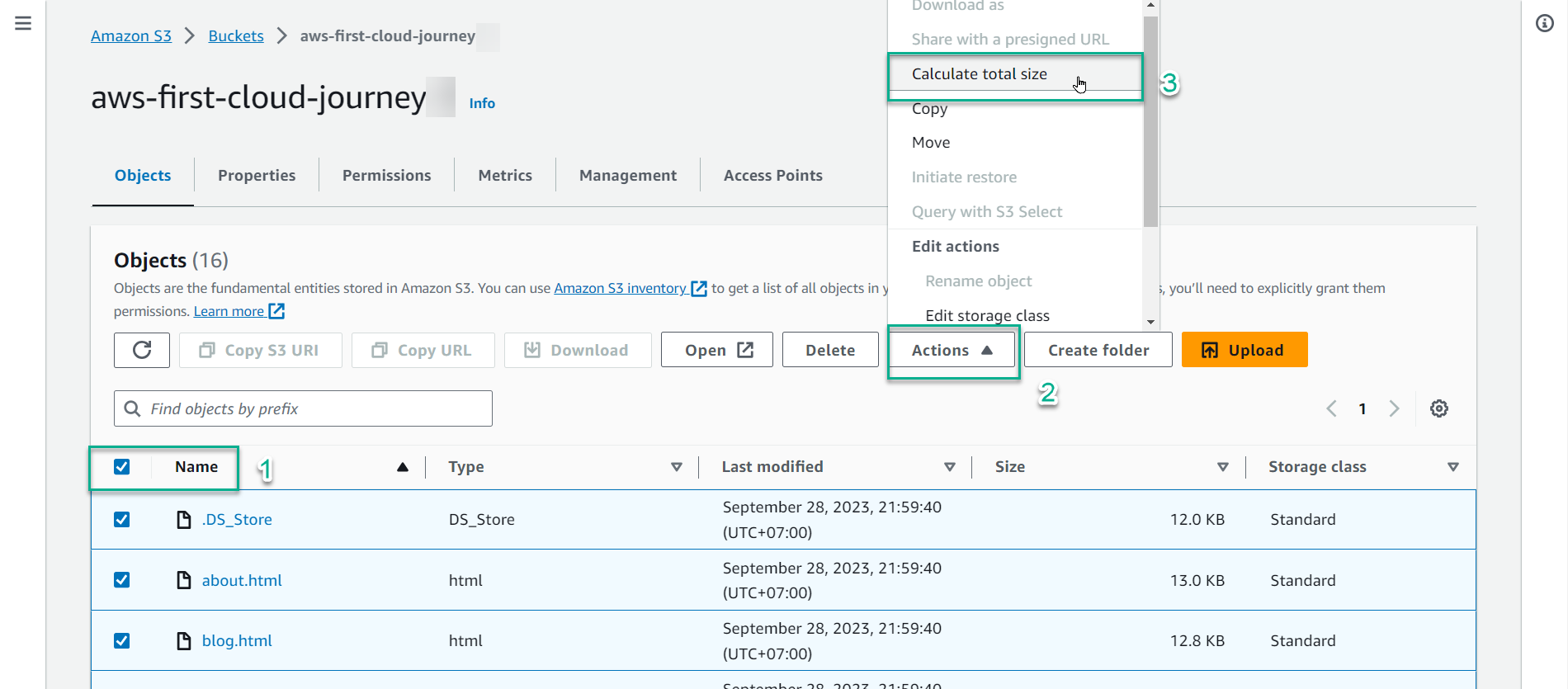Select Initiate restore menu item
The image size is (1568, 689).
pyautogui.click(x=1015, y=177)
